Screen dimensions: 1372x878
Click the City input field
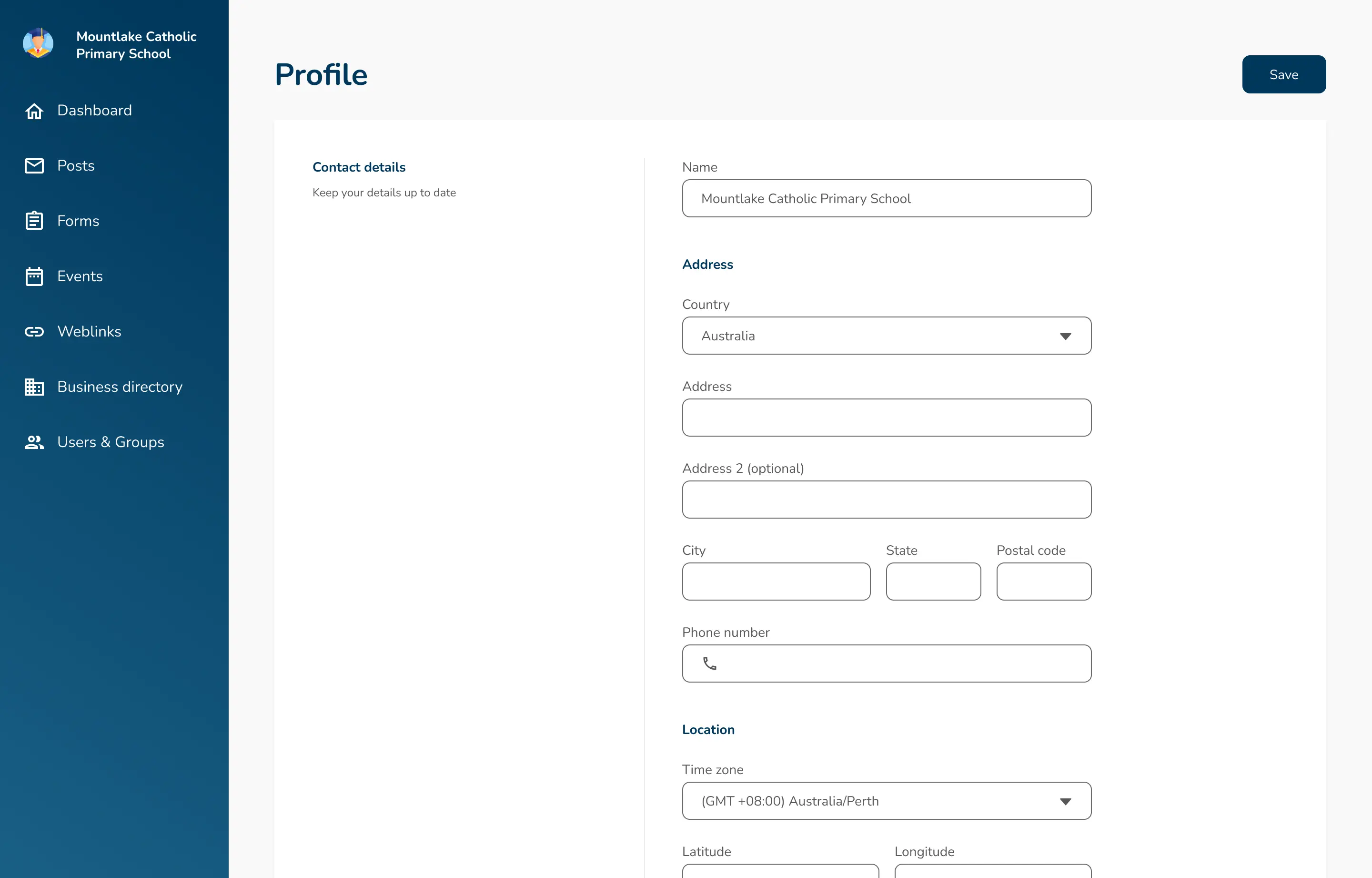click(776, 581)
